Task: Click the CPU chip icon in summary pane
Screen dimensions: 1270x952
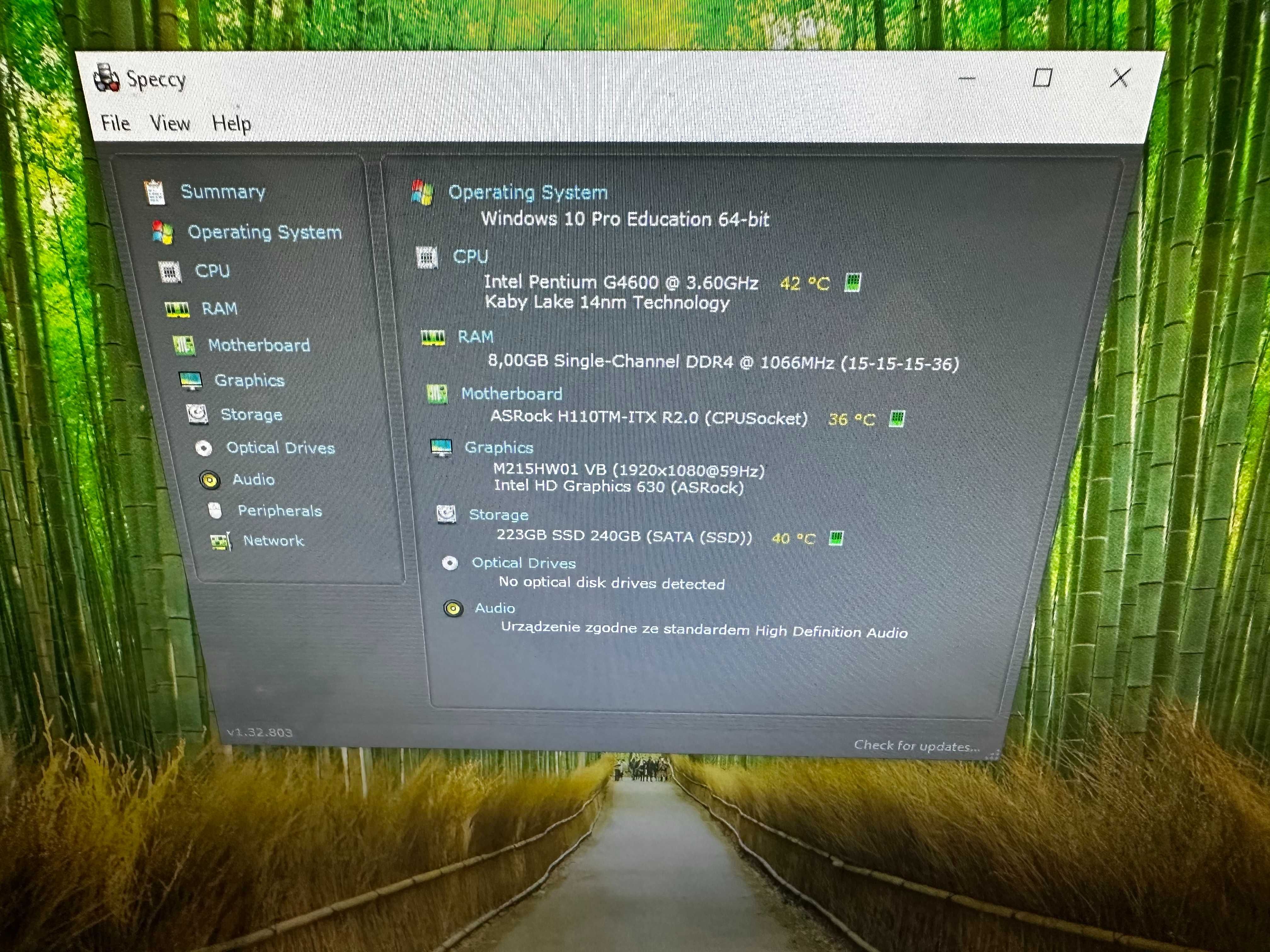Action: coord(426,258)
